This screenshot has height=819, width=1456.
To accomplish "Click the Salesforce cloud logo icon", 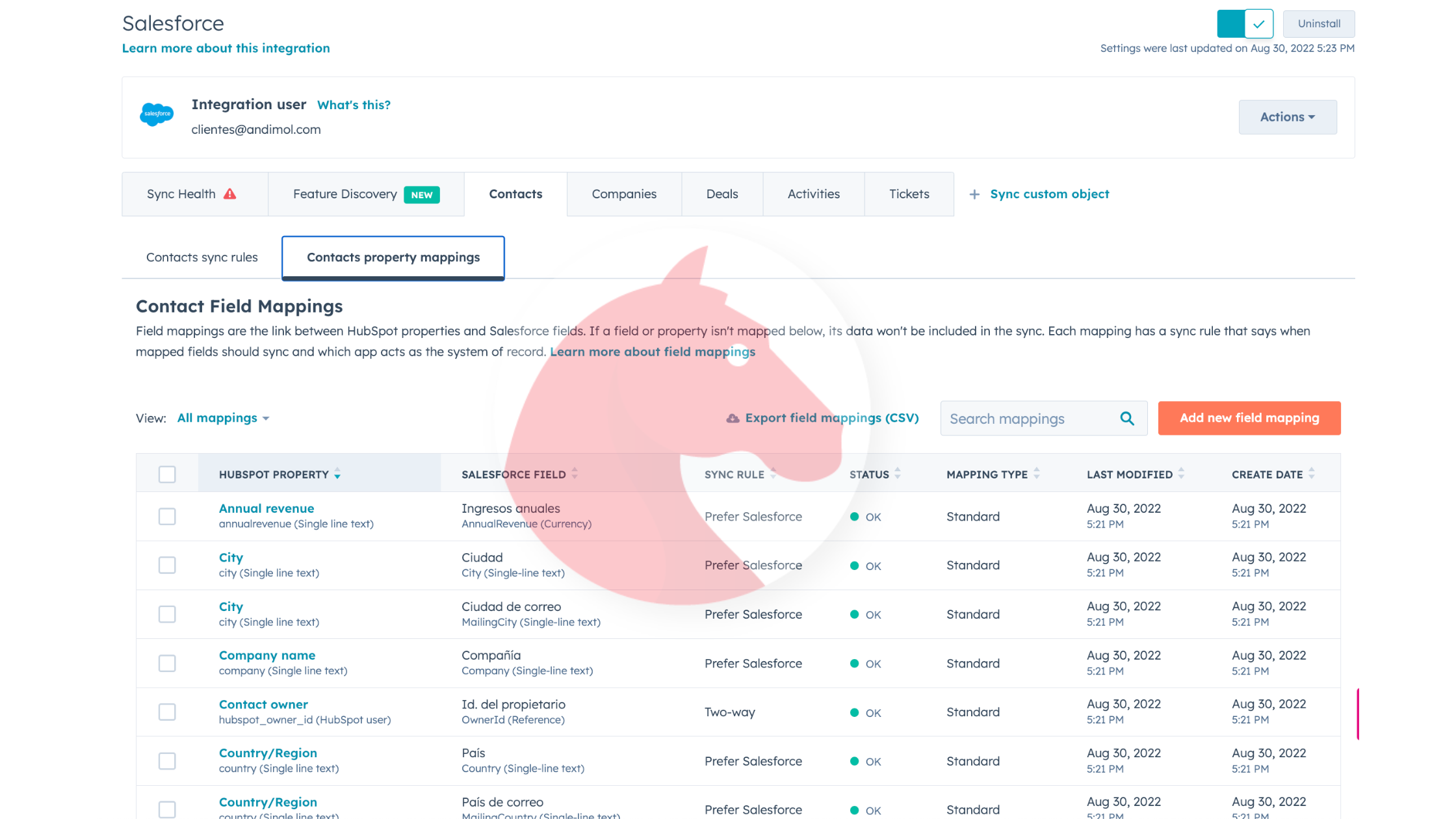I will point(157,114).
